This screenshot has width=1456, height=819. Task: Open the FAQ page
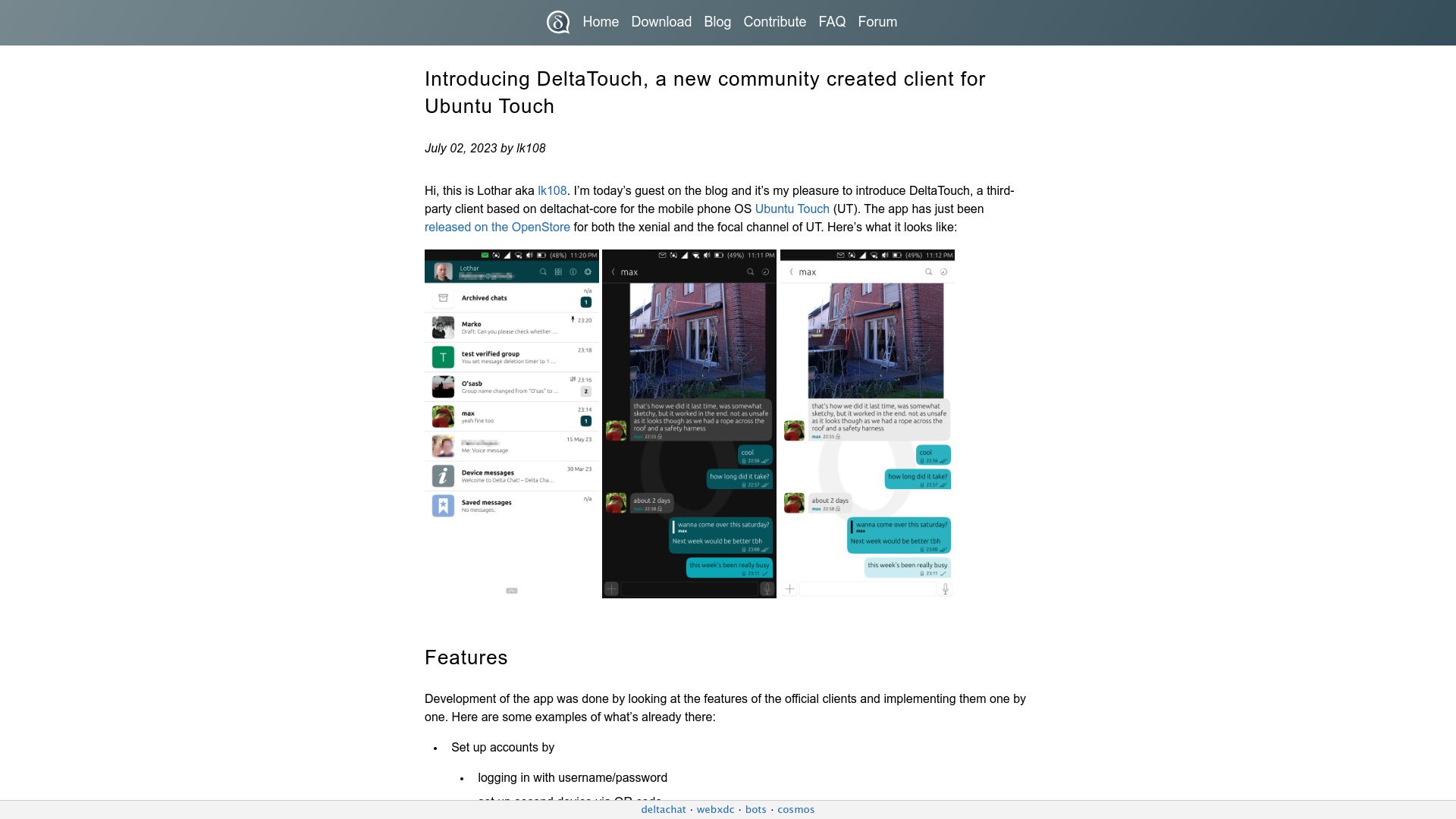[x=832, y=22]
